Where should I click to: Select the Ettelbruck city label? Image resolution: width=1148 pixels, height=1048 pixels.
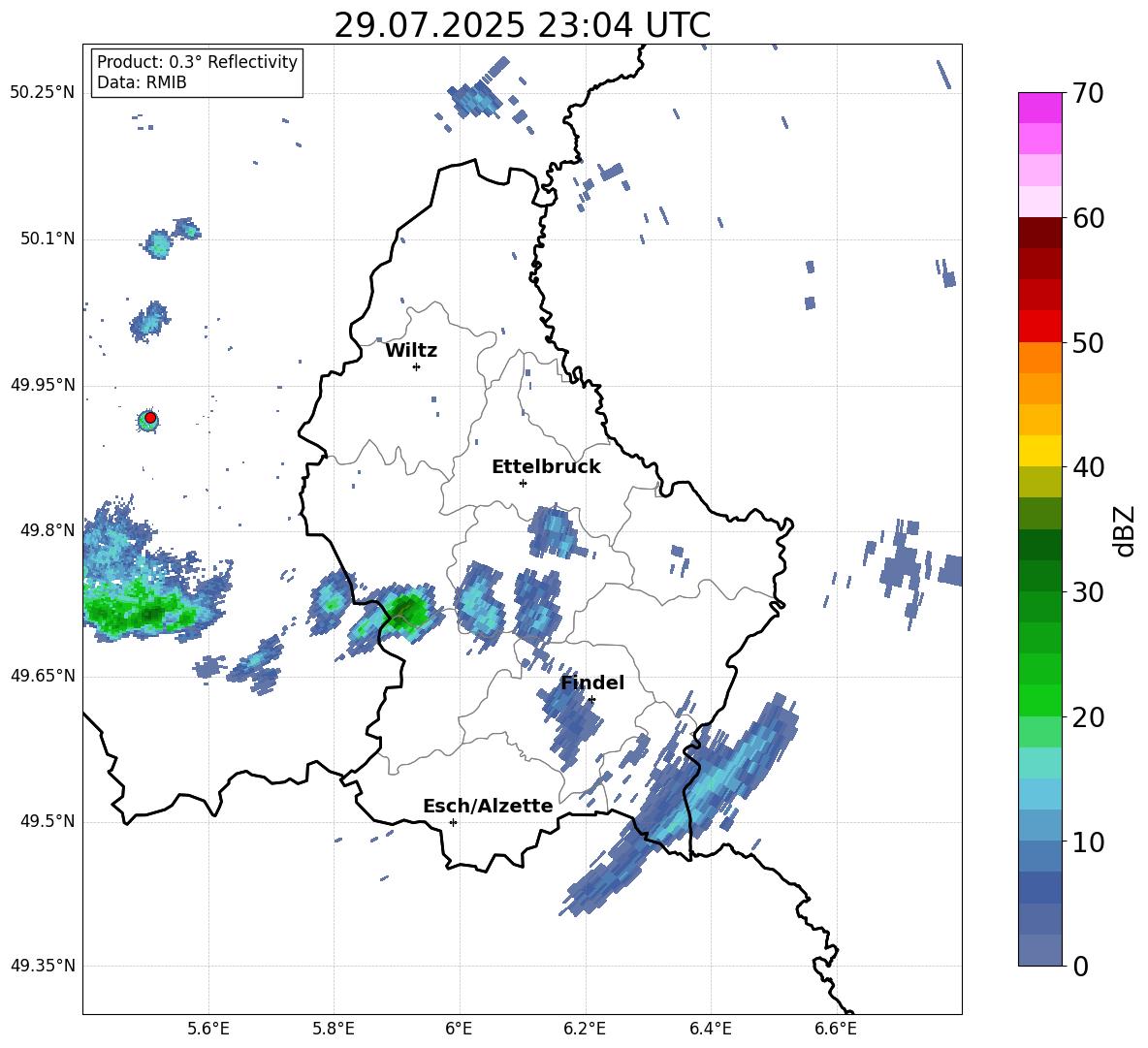546,467
